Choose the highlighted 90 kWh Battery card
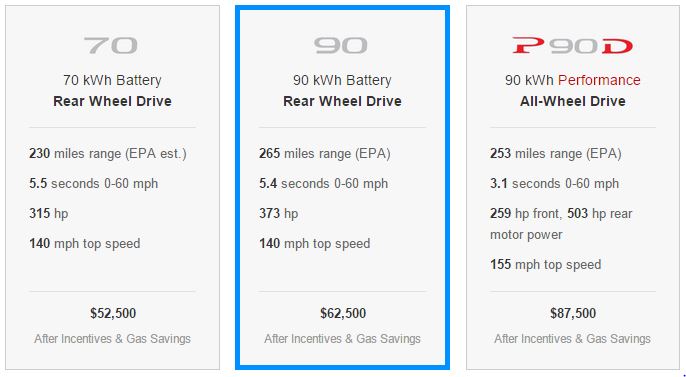686x377 pixels. (343, 188)
